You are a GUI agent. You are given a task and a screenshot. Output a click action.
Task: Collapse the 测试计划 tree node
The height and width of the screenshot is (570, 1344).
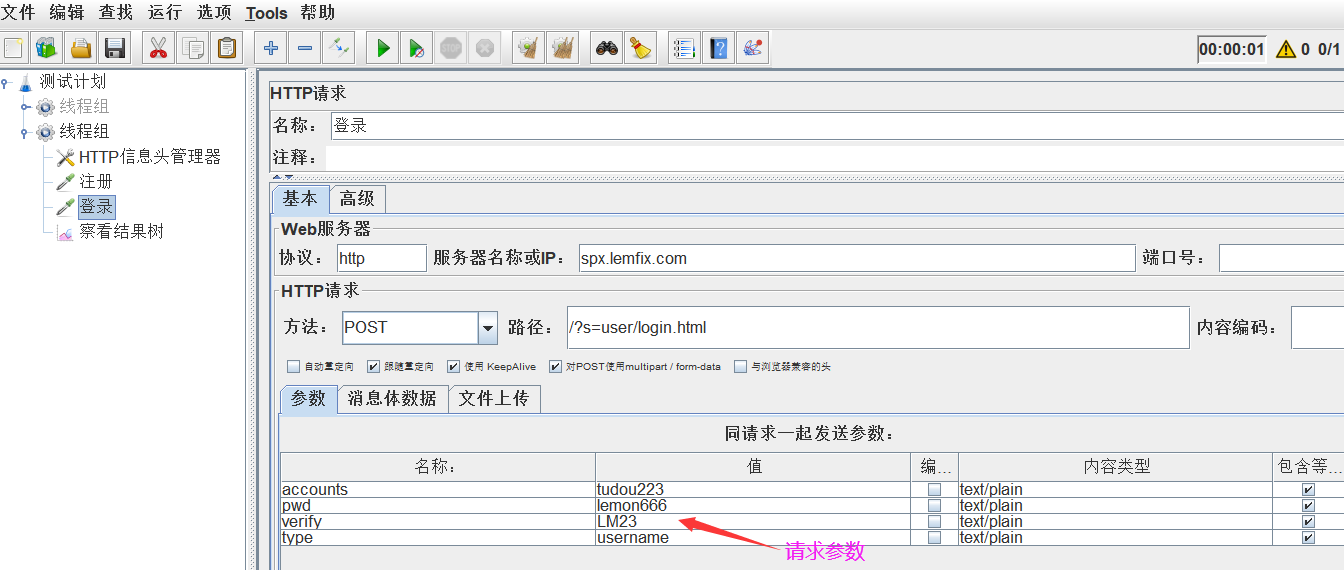tap(6, 82)
